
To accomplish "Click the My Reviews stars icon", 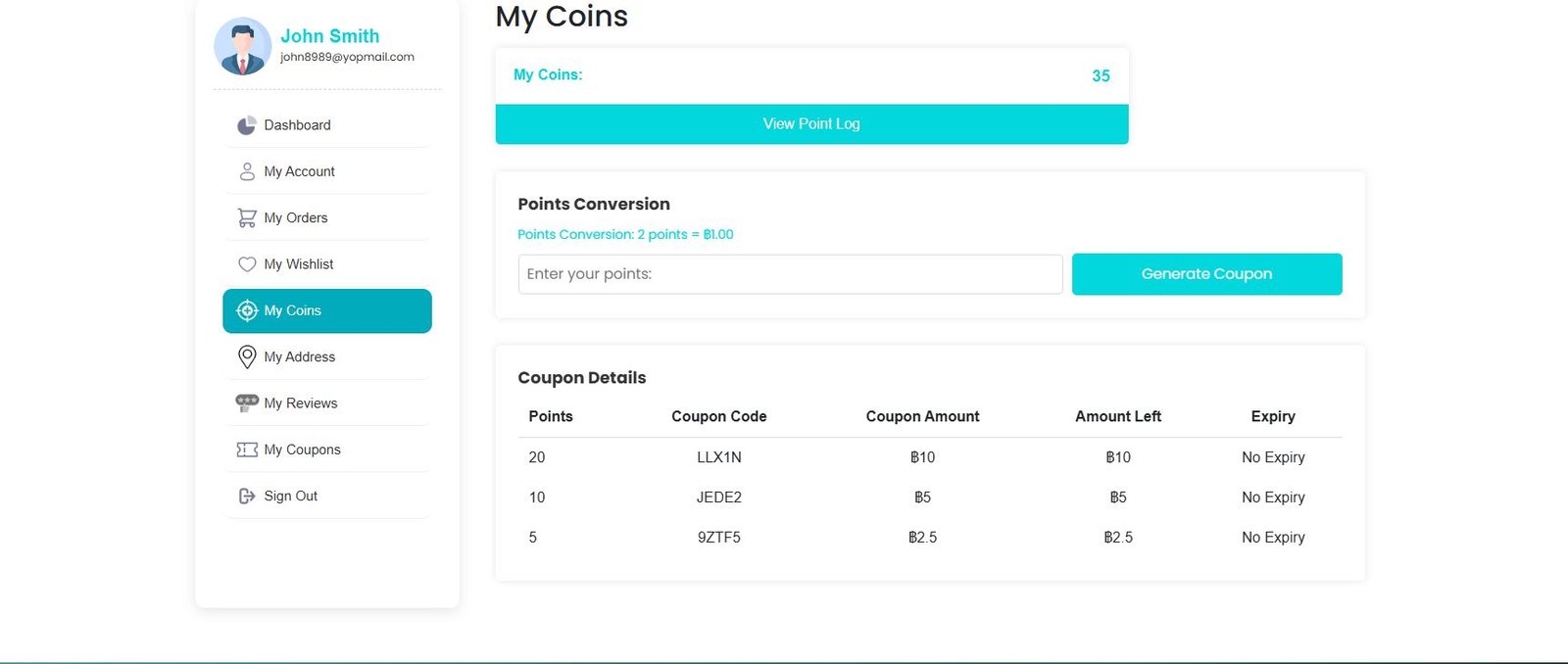I will pyautogui.click(x=247, y=403).
